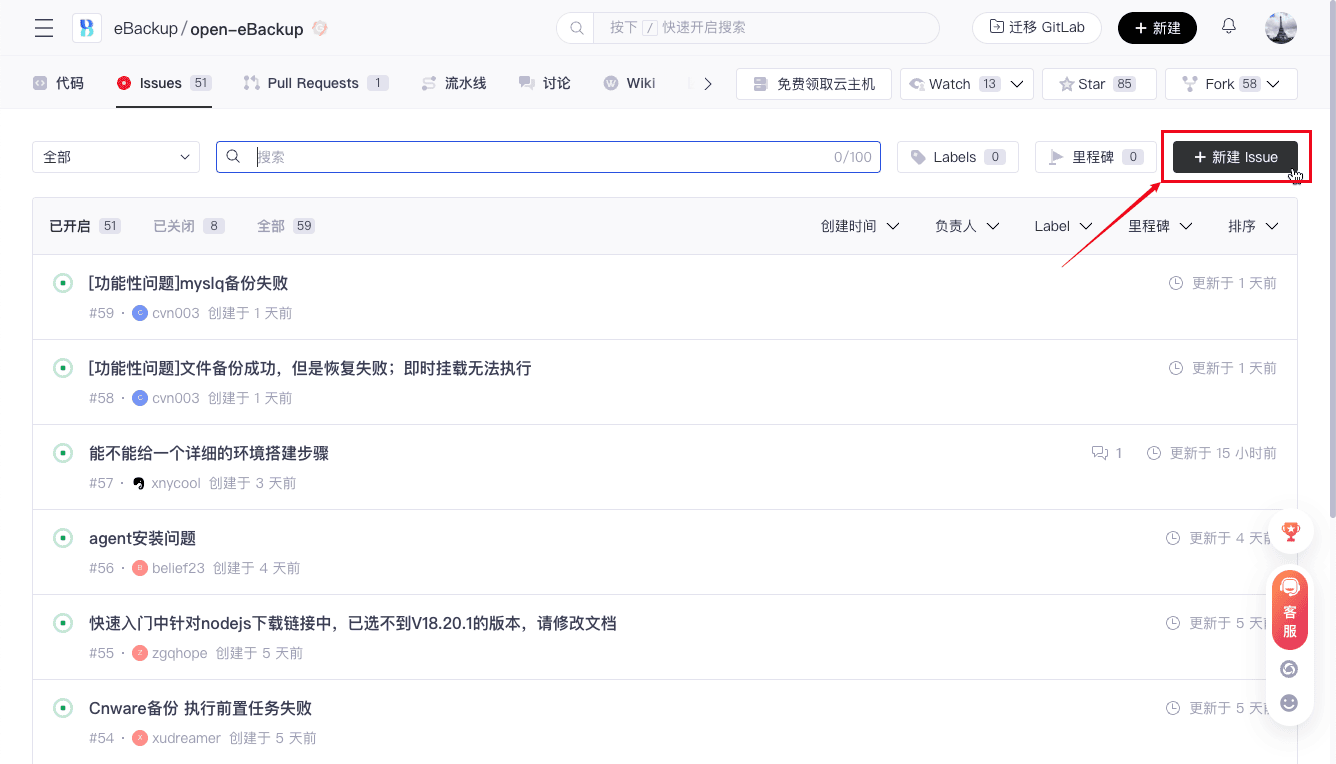Open the 客服 customer service widget

click(1289, 610)
